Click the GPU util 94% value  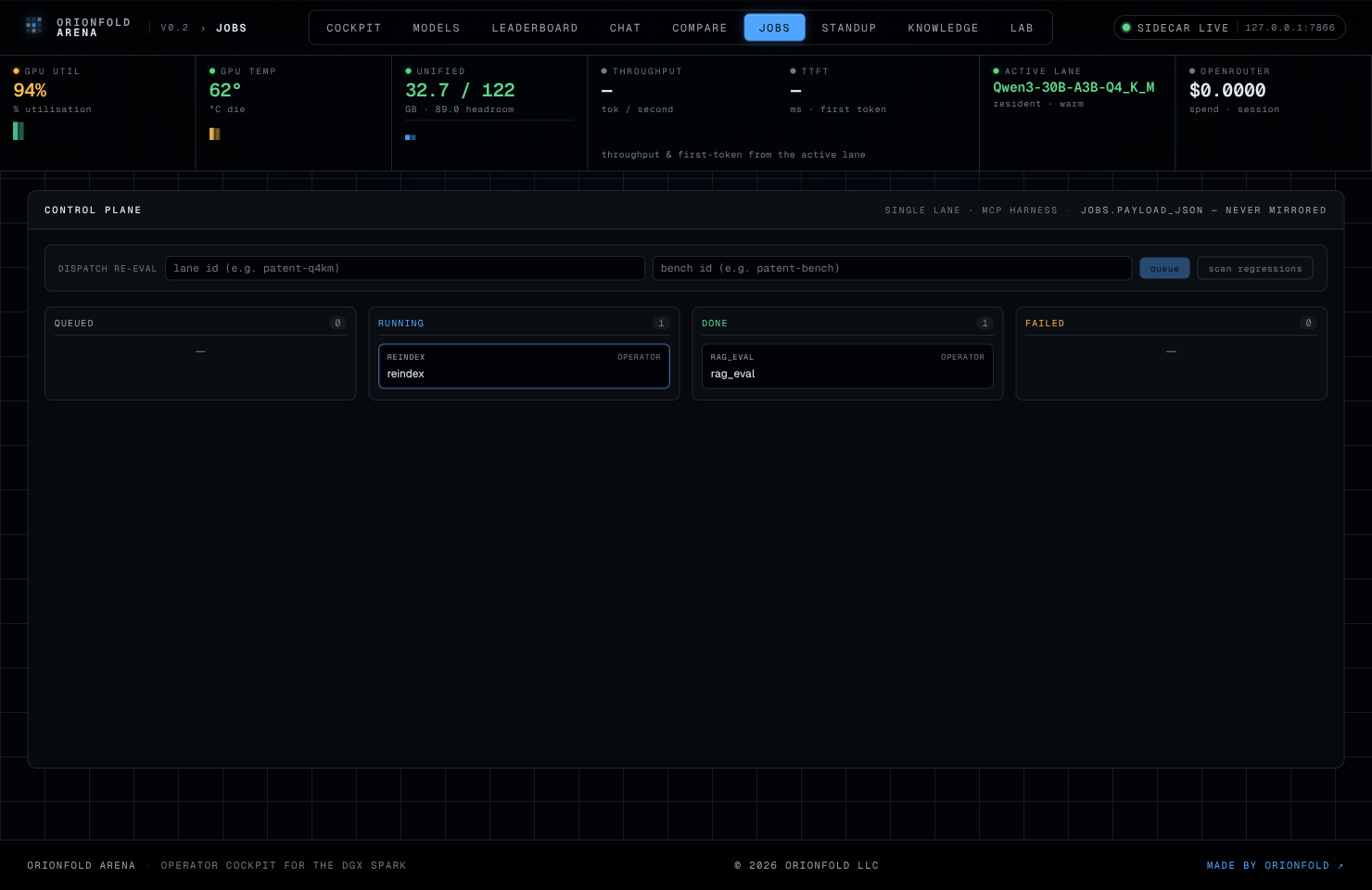coord(30,90)
